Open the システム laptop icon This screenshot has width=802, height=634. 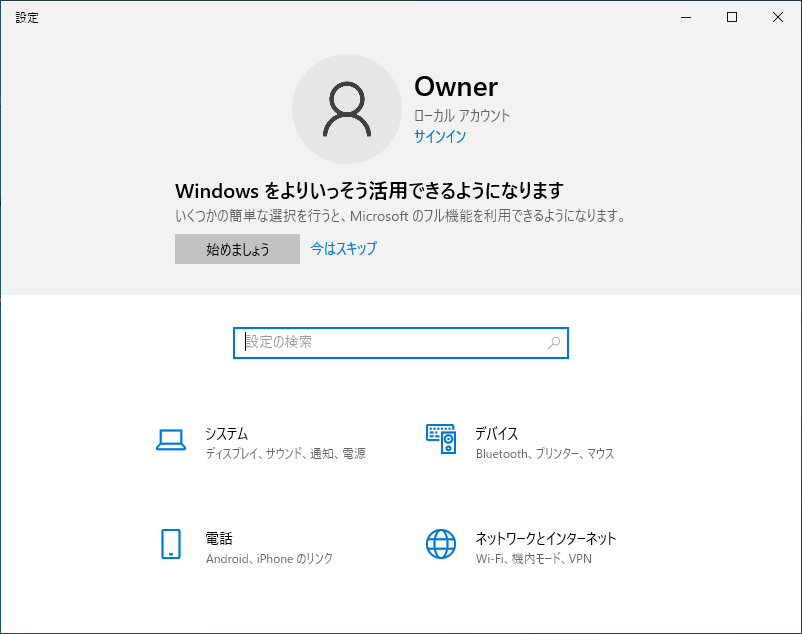click(x=171, y=440)
